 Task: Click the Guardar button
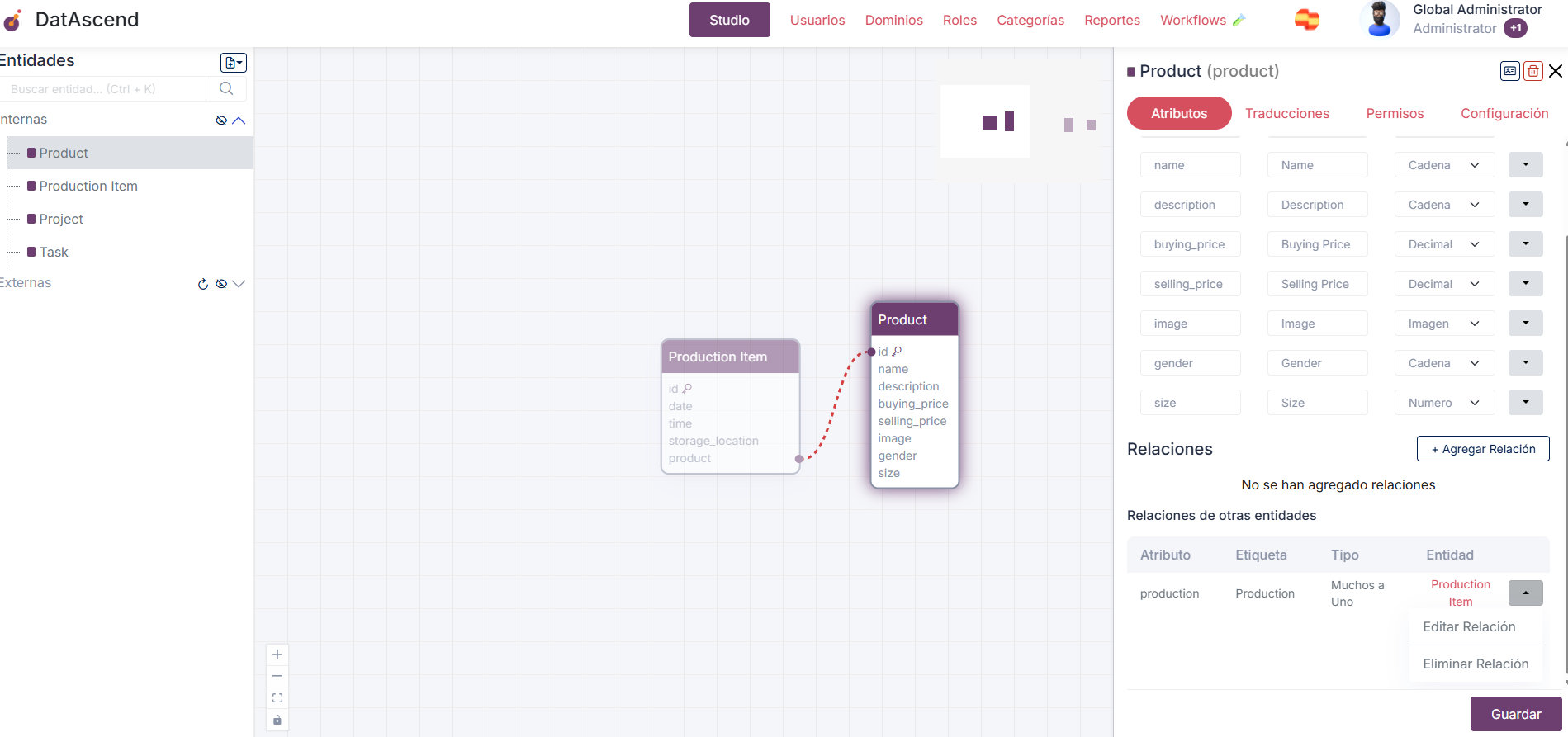click(x=1515, y=714)
